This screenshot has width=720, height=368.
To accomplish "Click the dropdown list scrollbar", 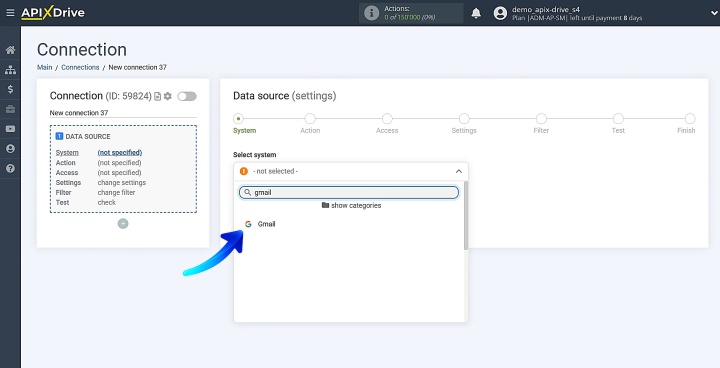I will tap(466, 216).
